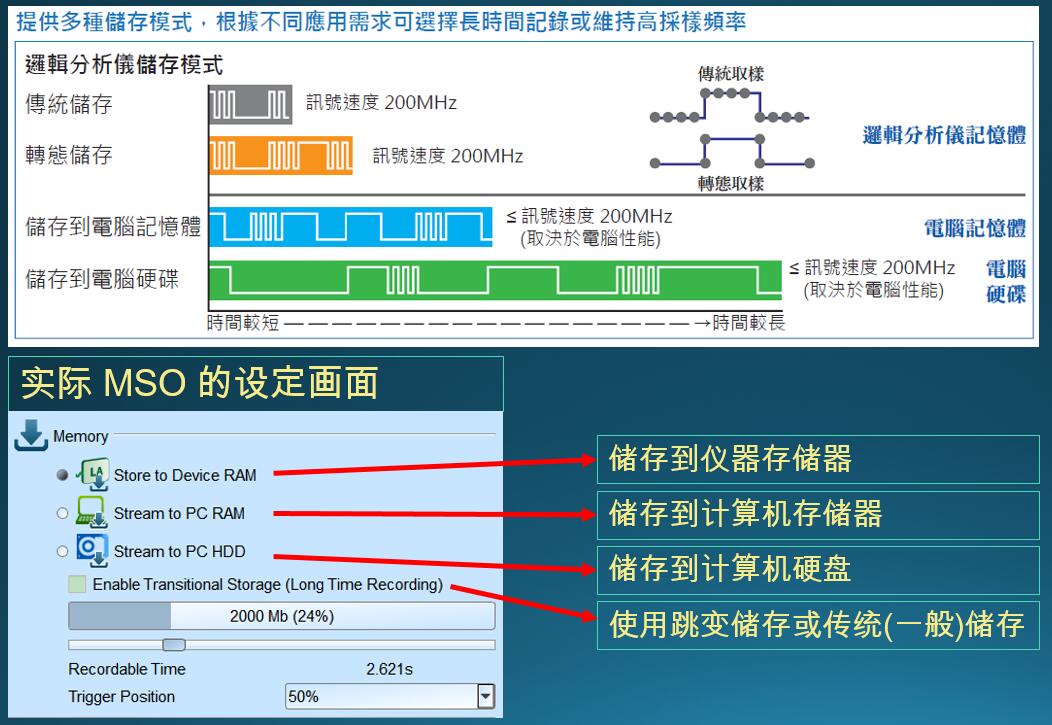1052x725 pixels.
Task: Click the 储存到仪器存储器 annotation box
Action: tap(818, 459)
